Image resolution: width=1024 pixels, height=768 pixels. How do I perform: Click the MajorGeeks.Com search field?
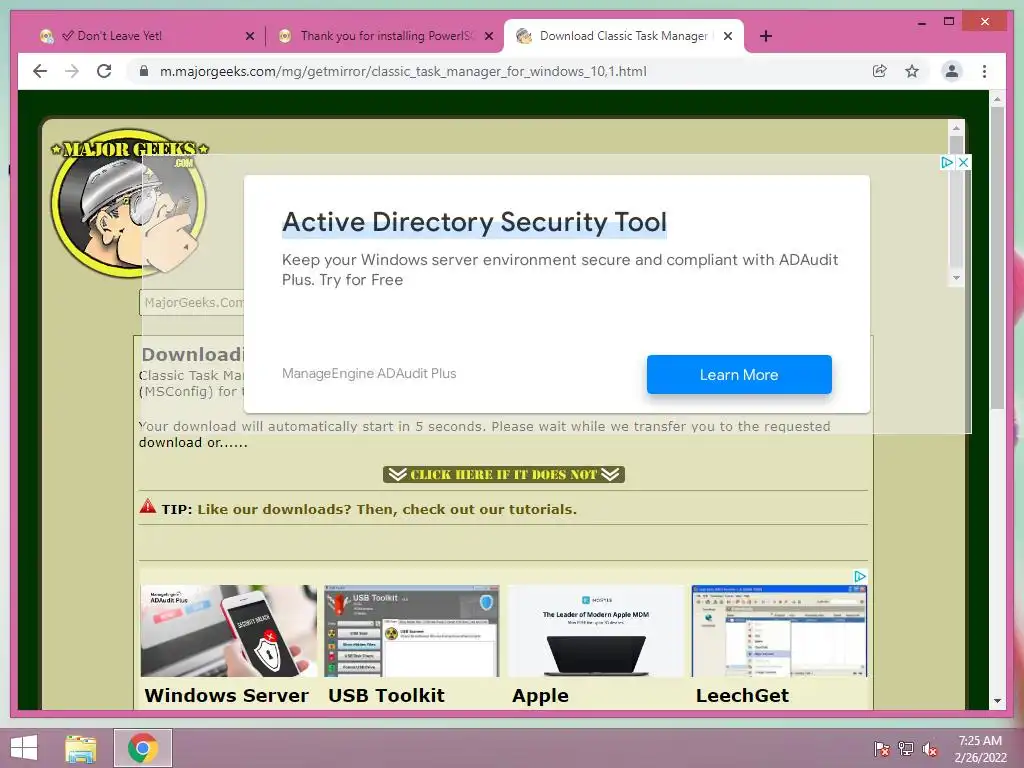click(192, 303)
